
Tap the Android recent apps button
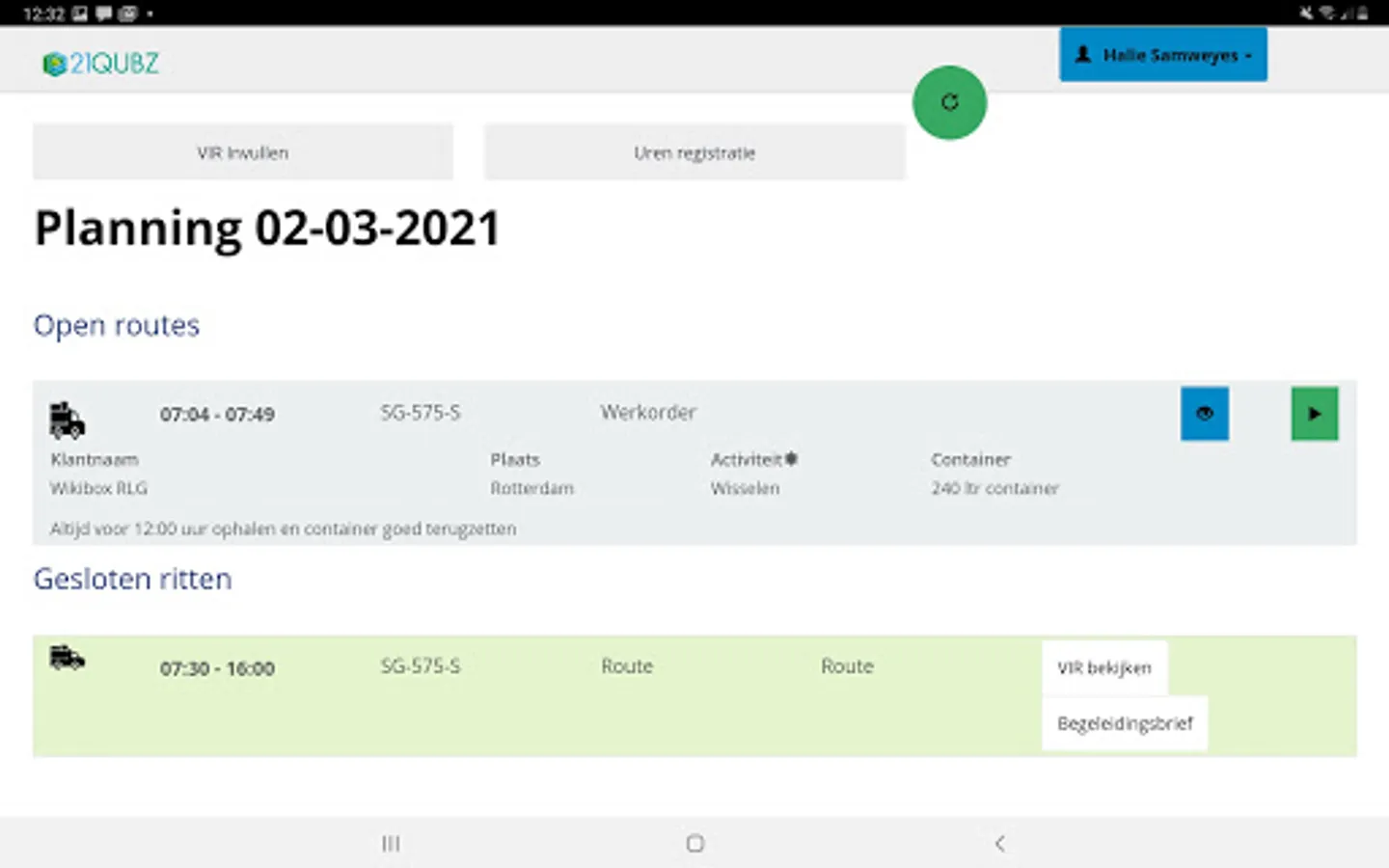[391, 844]
